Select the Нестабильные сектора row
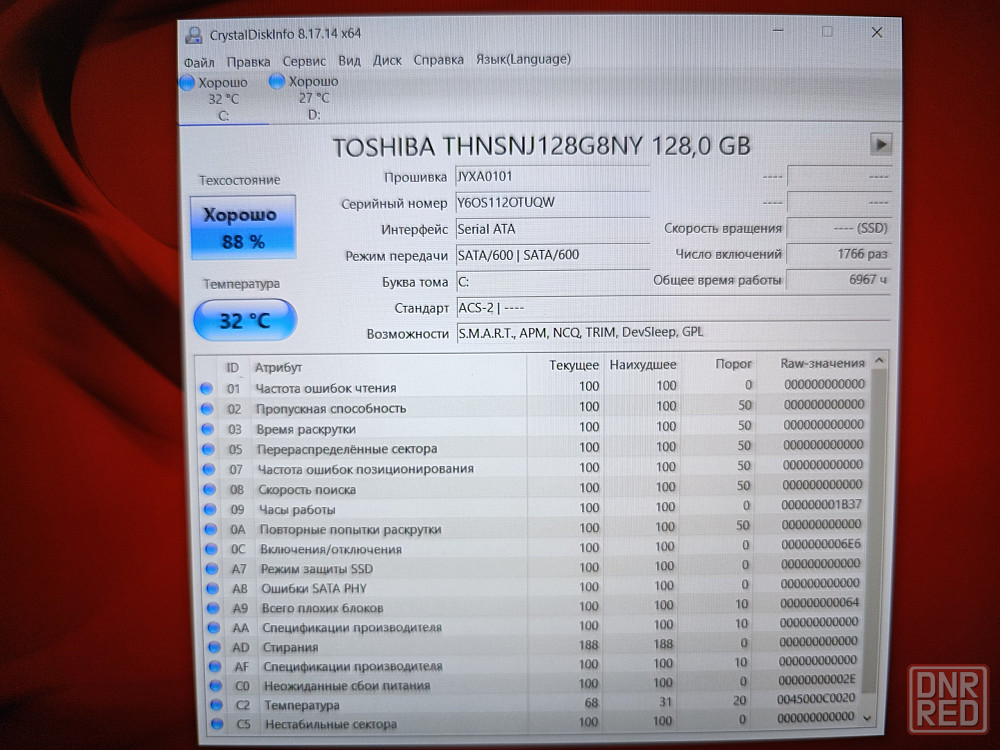The image size is (1000, 750). pyautogui.click(x=534, y=721)
